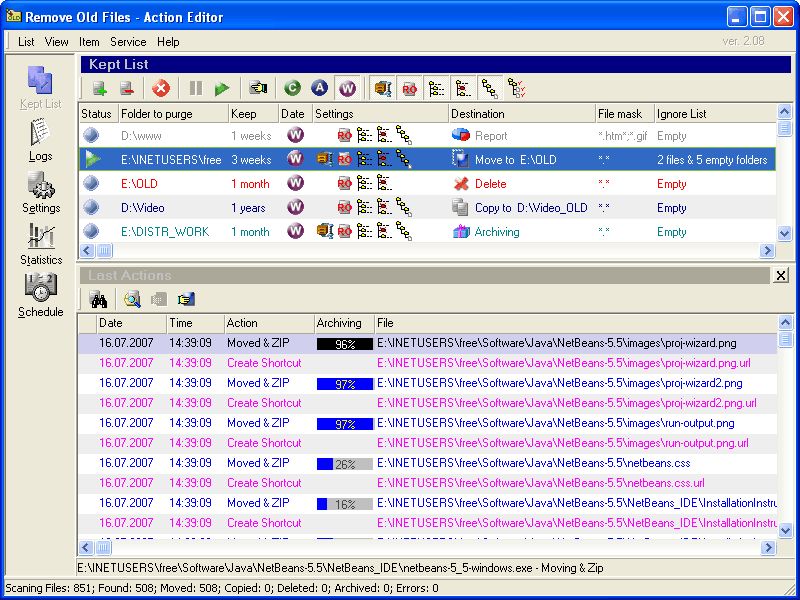Open the Statistics sidebar icon
The width and height of the screenshot is (800, 600).
(x=41, y=244)
